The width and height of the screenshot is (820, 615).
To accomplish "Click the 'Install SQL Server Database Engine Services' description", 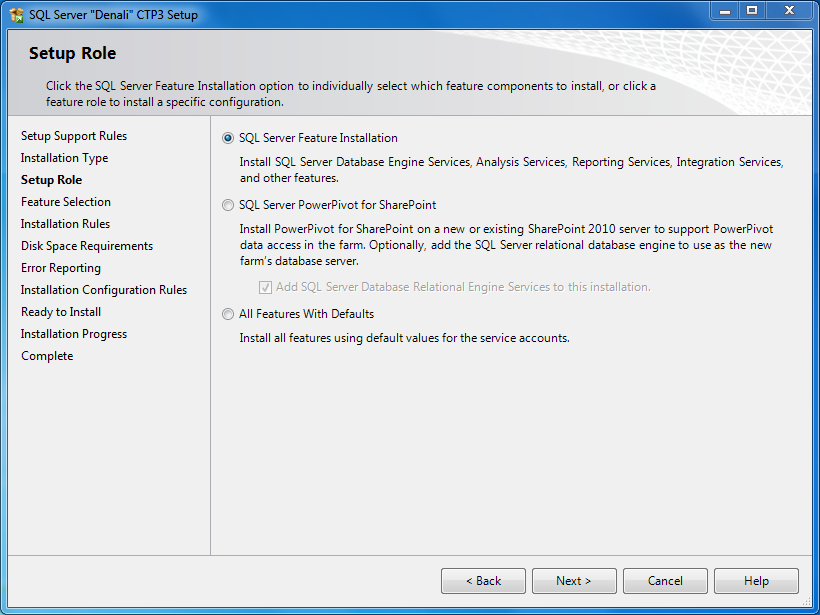I will (511, 170).
